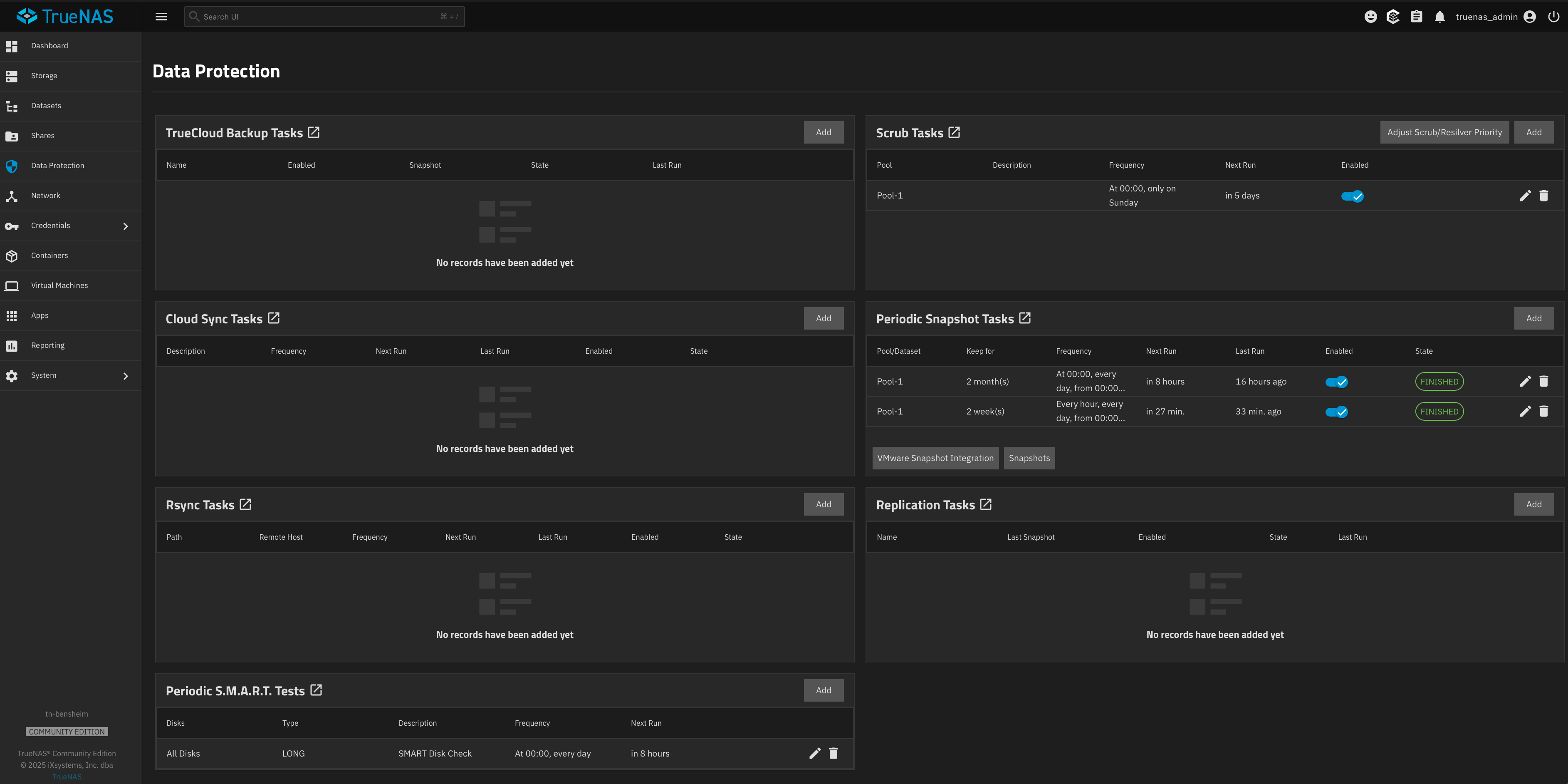Open VMware Snapshot Integration

935,458
